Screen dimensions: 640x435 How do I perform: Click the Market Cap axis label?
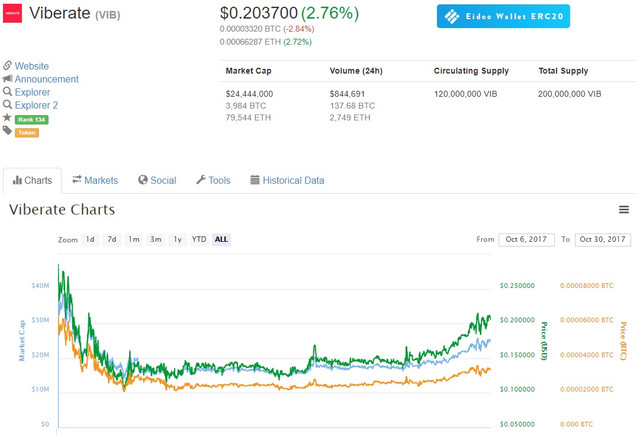pyautogui.click(x=22, y=341)
